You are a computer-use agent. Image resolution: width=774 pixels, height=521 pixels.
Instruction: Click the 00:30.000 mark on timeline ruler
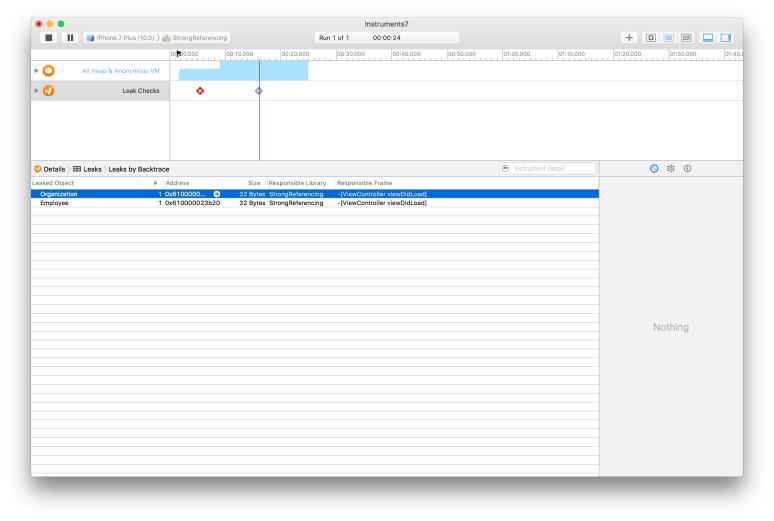coord(351,54)
